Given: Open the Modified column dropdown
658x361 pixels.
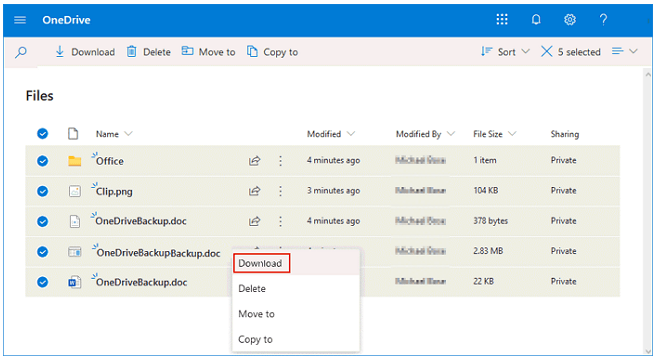Looking at the screenshot, I should 351,134.
